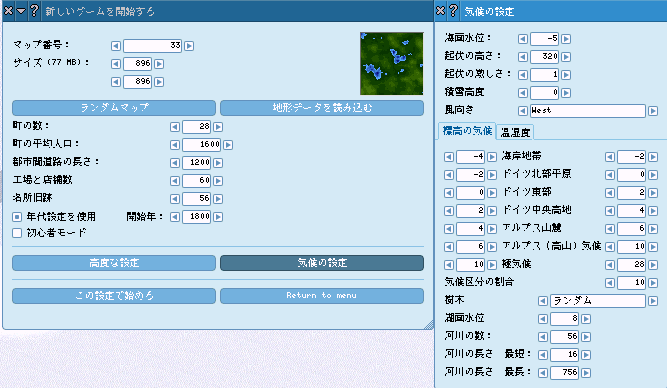Decrease 気候区分の割合 value
The width and height of the screenshot is (667, 388).
pos(610,283)
